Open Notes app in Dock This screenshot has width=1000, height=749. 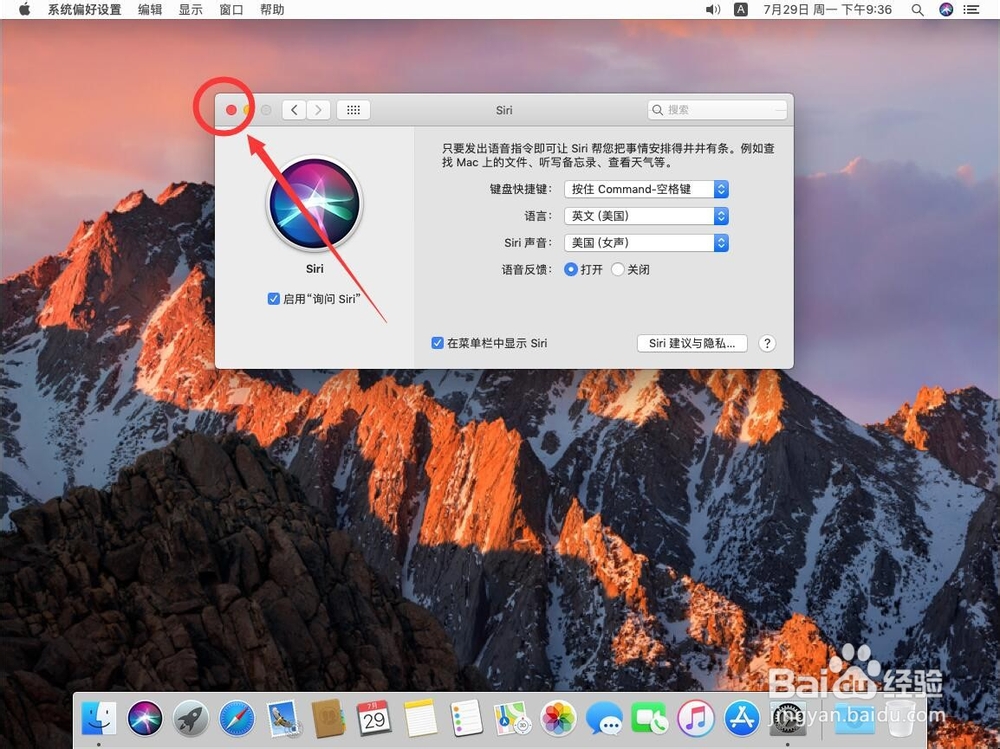pos(420,718)
